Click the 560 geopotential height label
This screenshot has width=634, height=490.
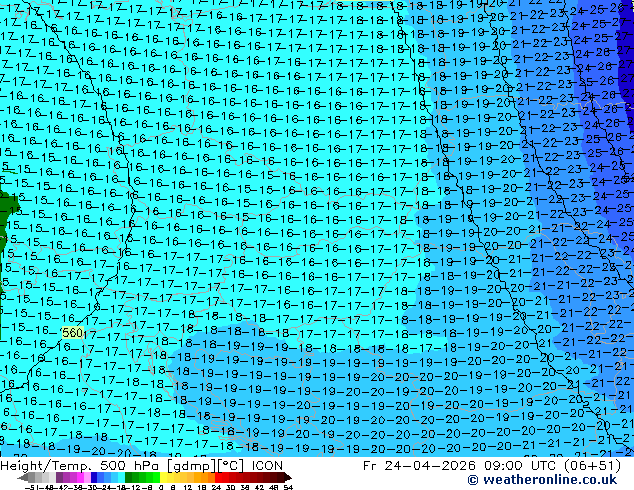73,333
